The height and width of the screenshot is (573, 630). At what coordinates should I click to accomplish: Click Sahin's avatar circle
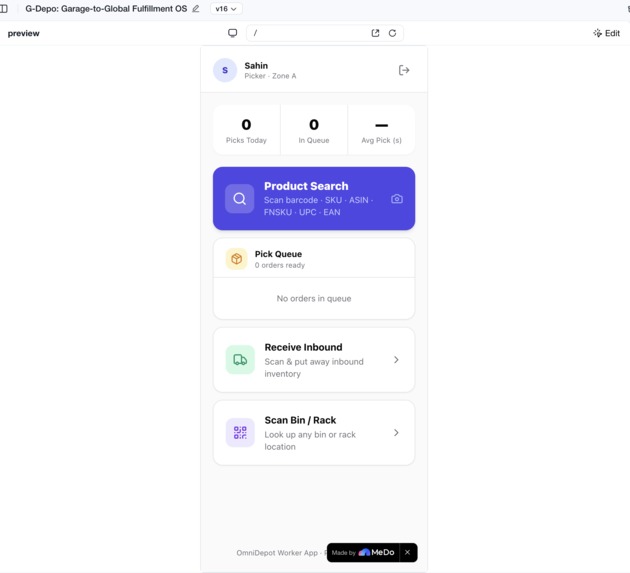click(225, 70)
